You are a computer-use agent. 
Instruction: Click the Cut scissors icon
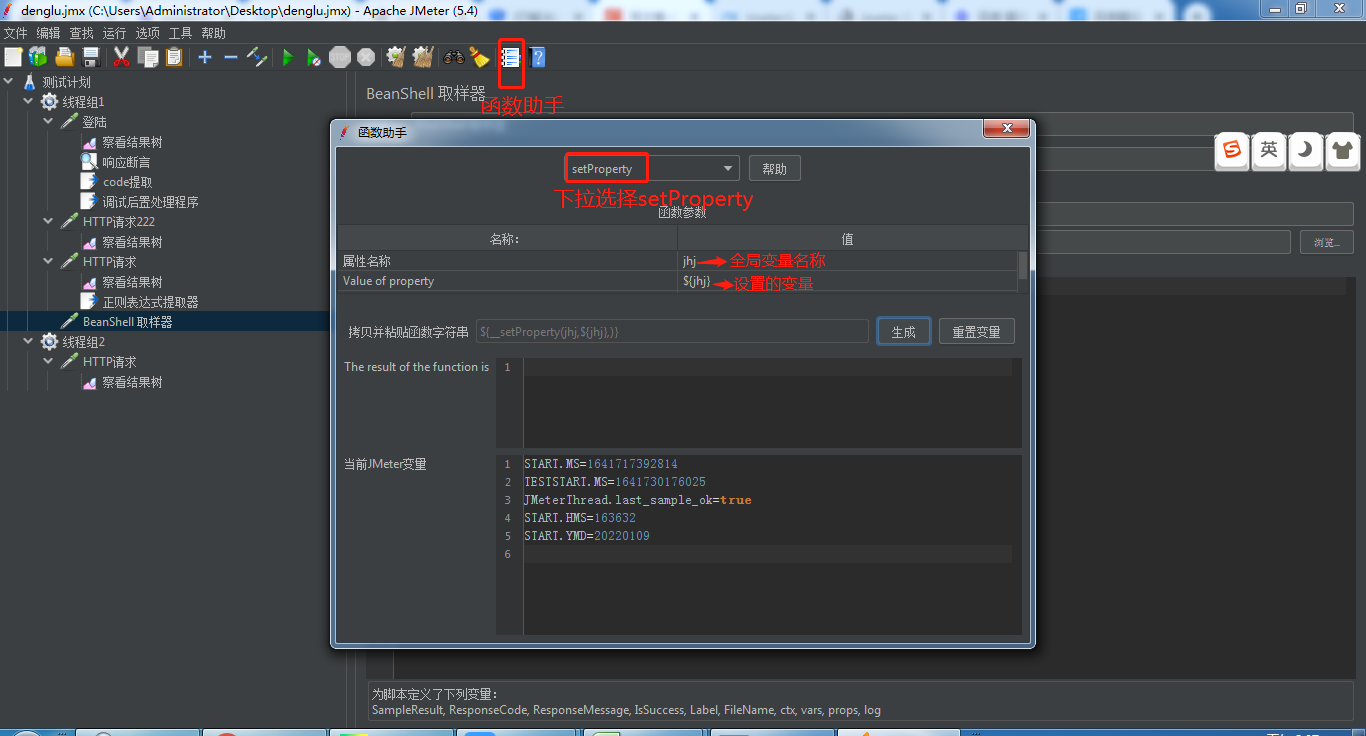pos(121,57)
